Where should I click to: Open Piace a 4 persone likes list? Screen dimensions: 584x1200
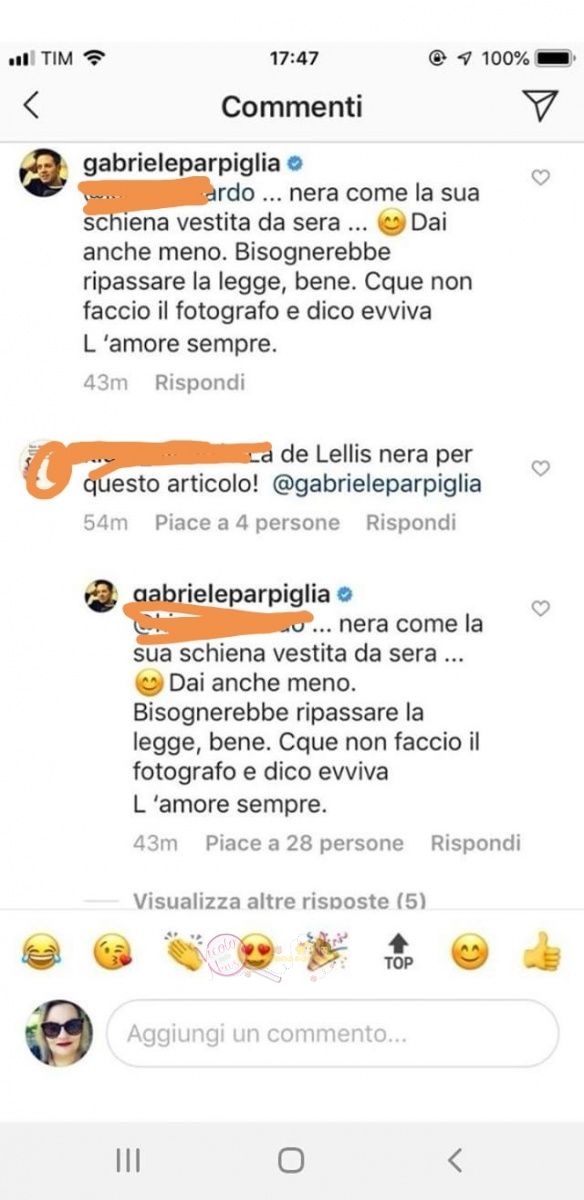tap(247, 522)
